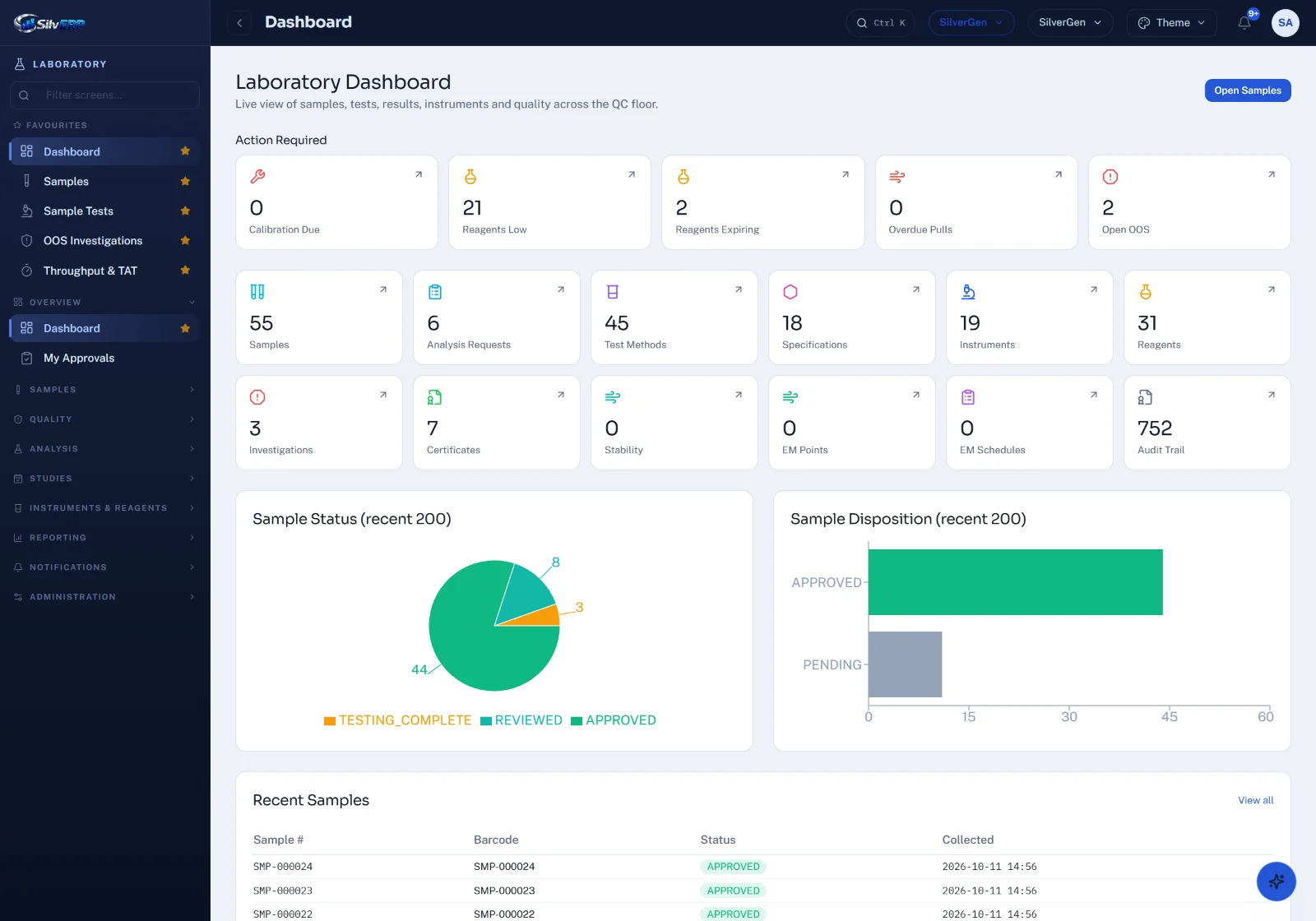Expand the Instruments & Reagents section
The width and height of the screenshot is (1316, 921).
104,507
